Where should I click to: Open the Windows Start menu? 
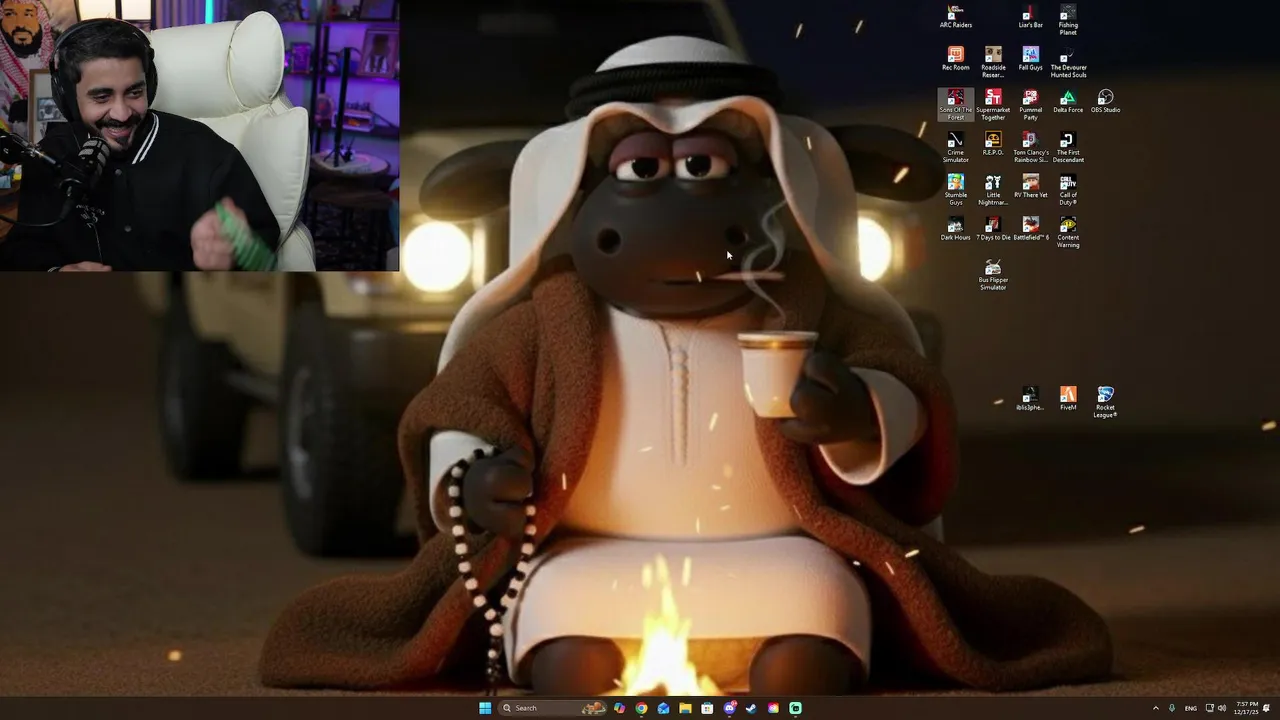pyautogui.click(x=485, y=708)
